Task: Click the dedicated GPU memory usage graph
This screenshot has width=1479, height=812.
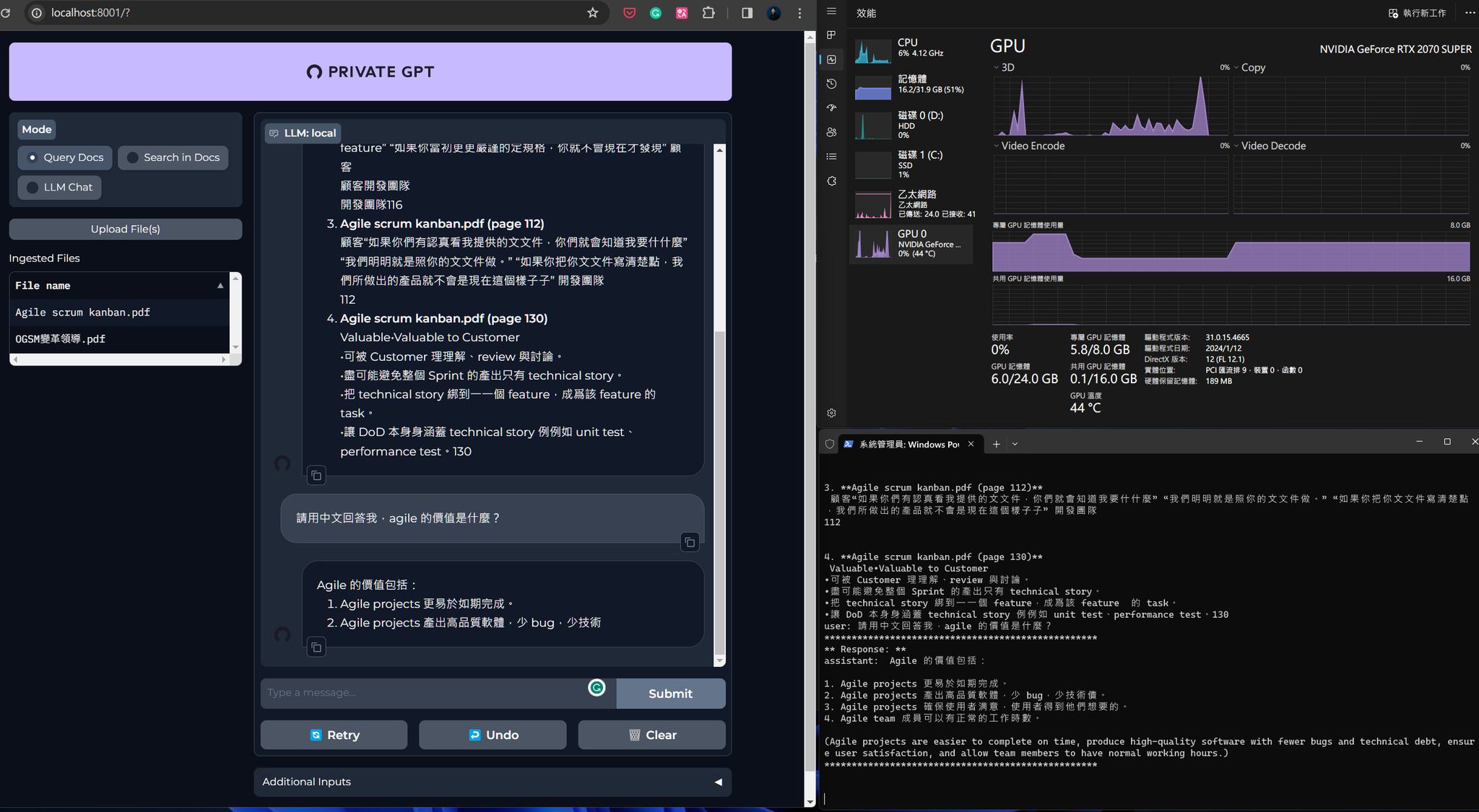Action: coord(1231,251)
